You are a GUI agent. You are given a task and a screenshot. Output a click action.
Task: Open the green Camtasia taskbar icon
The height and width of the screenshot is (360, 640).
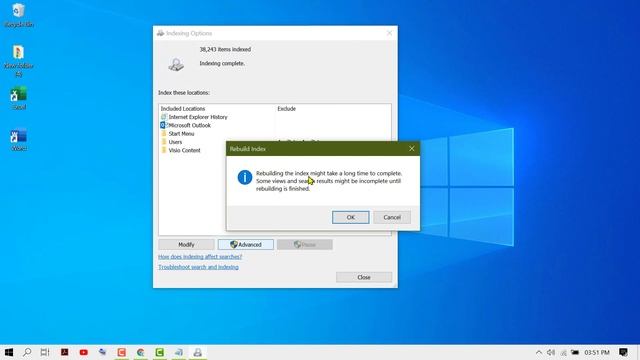[160, 352]
